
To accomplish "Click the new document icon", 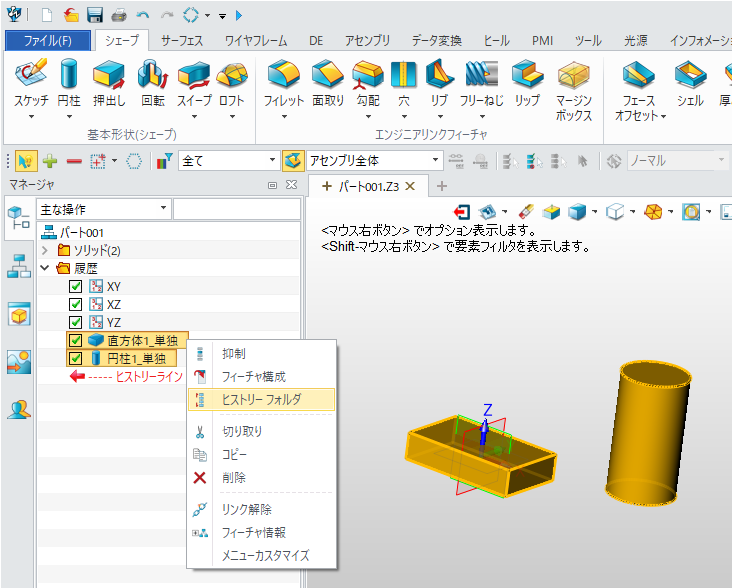I will (47, 15).
